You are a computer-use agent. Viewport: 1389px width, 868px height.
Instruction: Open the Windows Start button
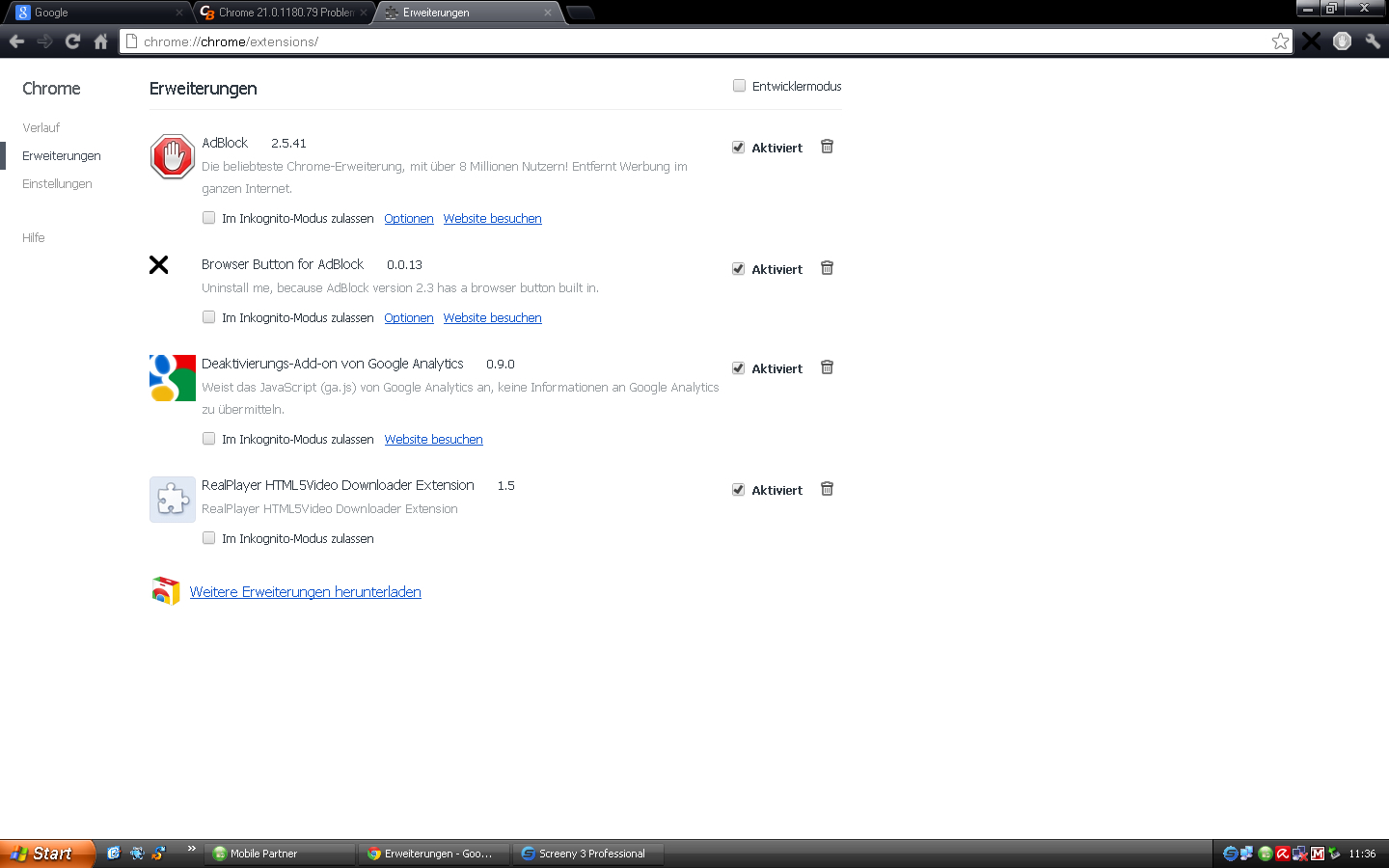[x=46, y=854]
